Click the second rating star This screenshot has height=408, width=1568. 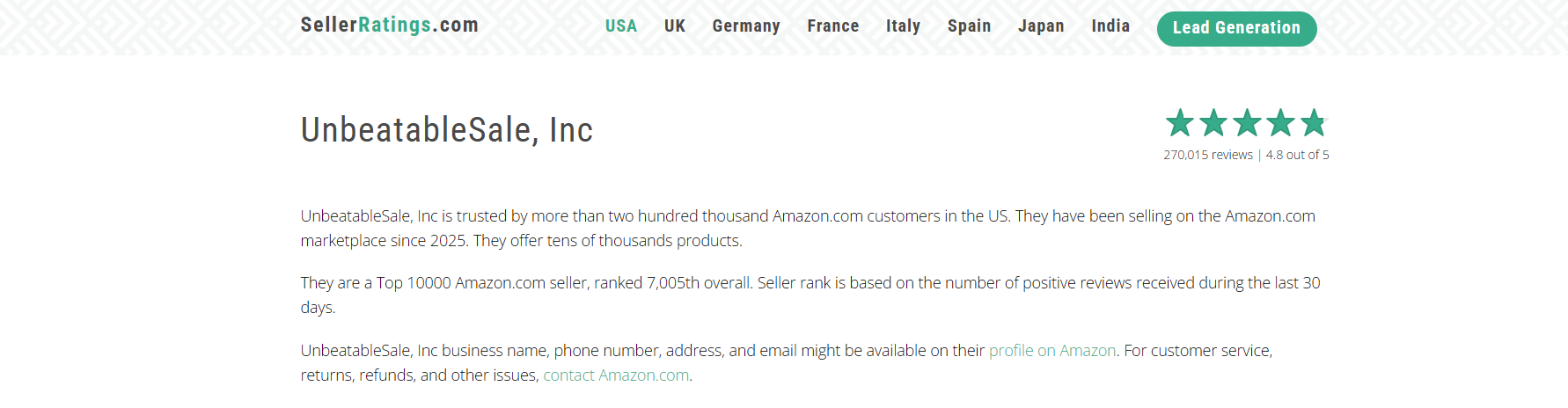(1213, 123)
